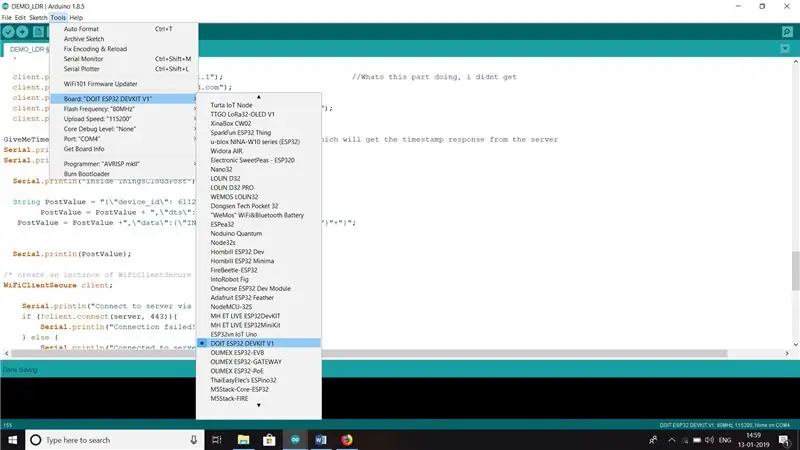Image resolution: width=800 pixels, height=450 pixels.
Task: Expand Flash Frequency 80MHz submenu
Action: coord(124,109)
